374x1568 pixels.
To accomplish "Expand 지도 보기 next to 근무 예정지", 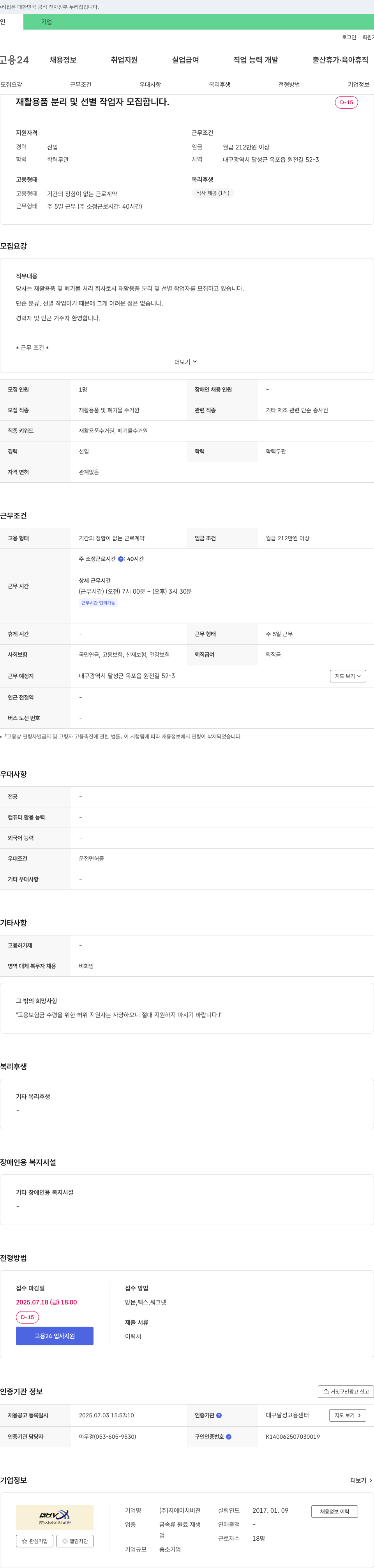I will (348, 676).
